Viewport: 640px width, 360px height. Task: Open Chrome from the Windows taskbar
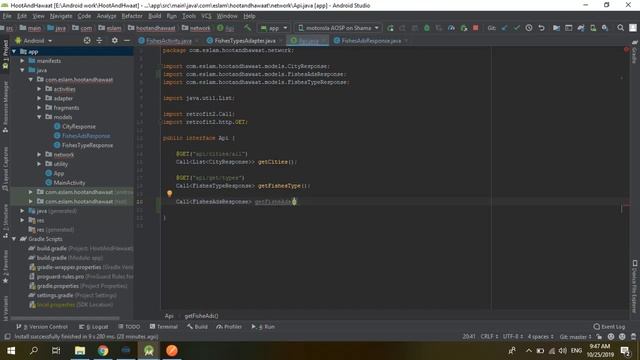click(103, 351)
